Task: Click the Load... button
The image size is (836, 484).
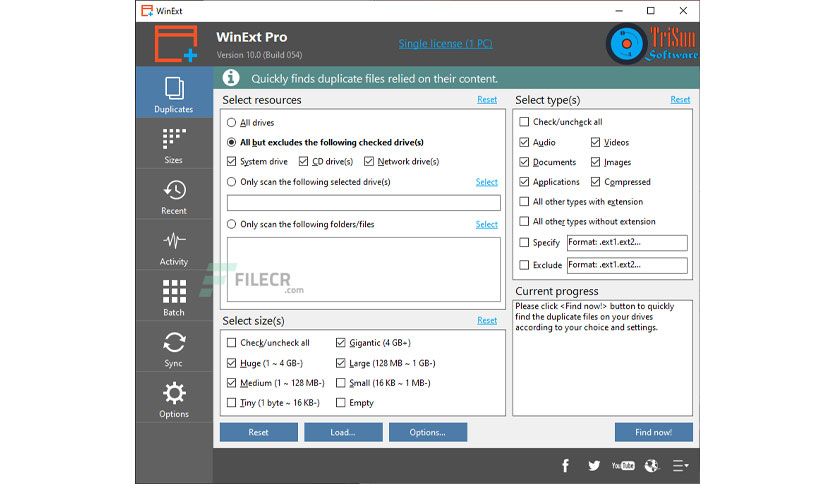Action: [343, 432]
